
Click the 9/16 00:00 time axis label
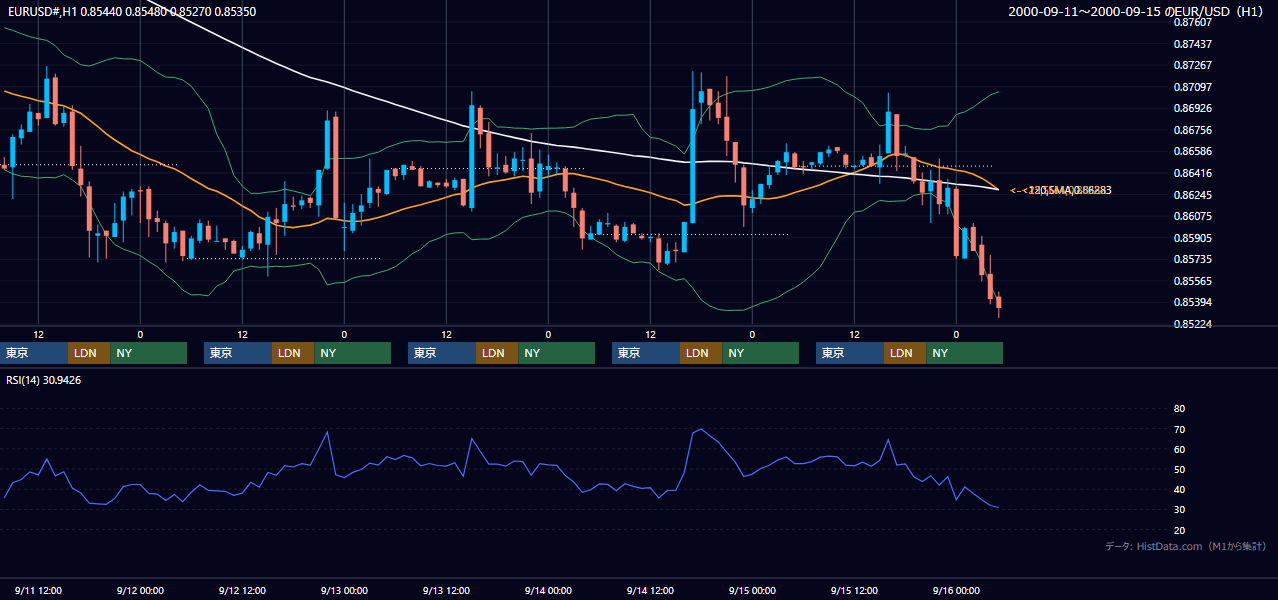coord(956,591)
